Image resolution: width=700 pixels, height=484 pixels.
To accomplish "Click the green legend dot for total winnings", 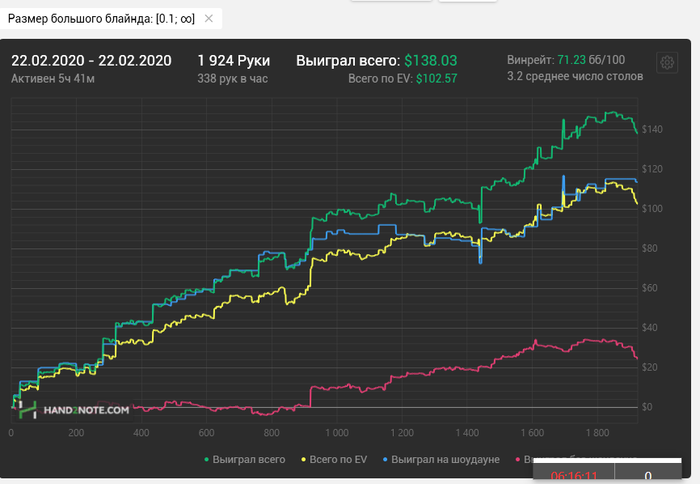I will 206,459.
